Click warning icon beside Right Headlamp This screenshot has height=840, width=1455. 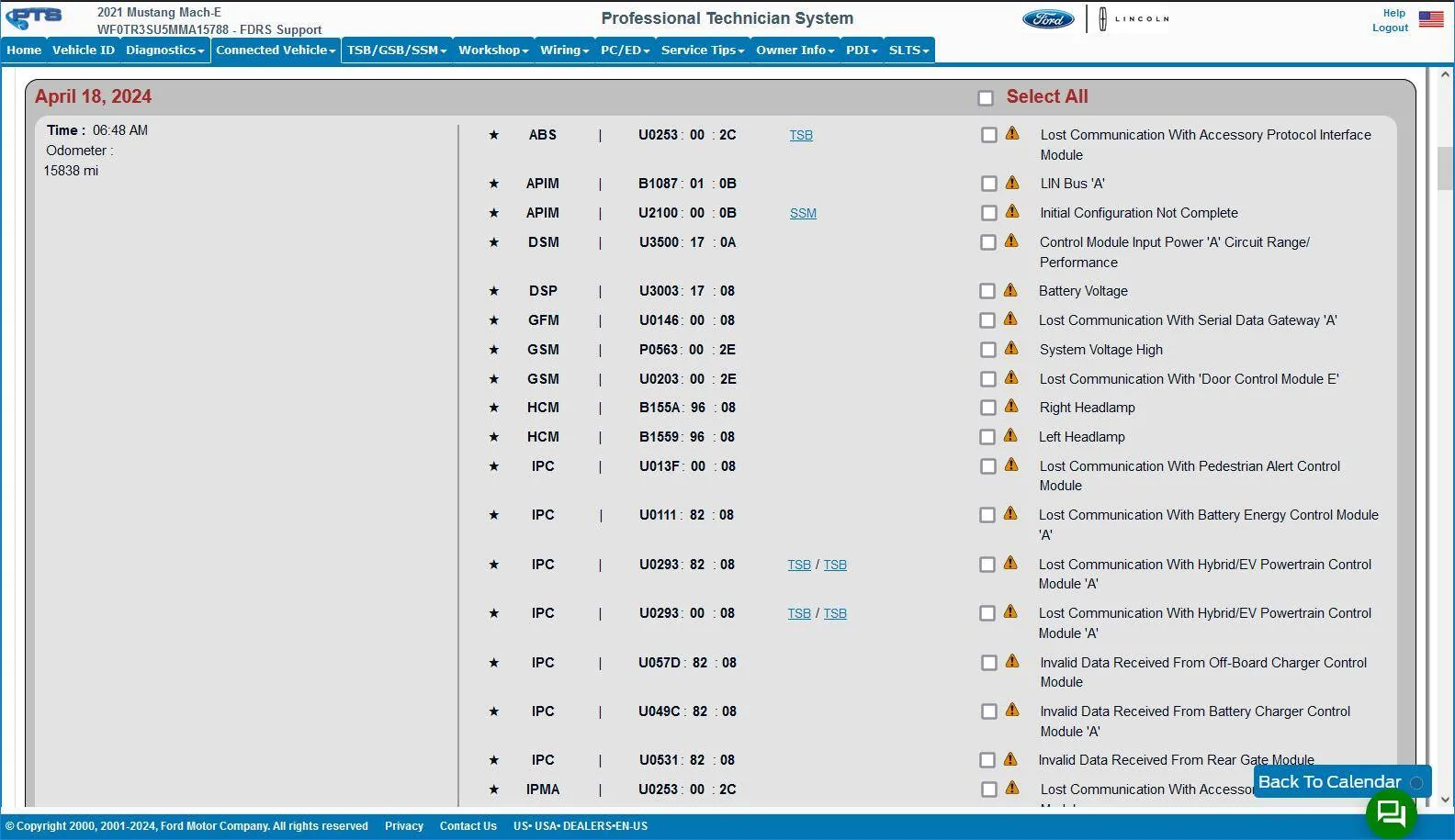1010,407
